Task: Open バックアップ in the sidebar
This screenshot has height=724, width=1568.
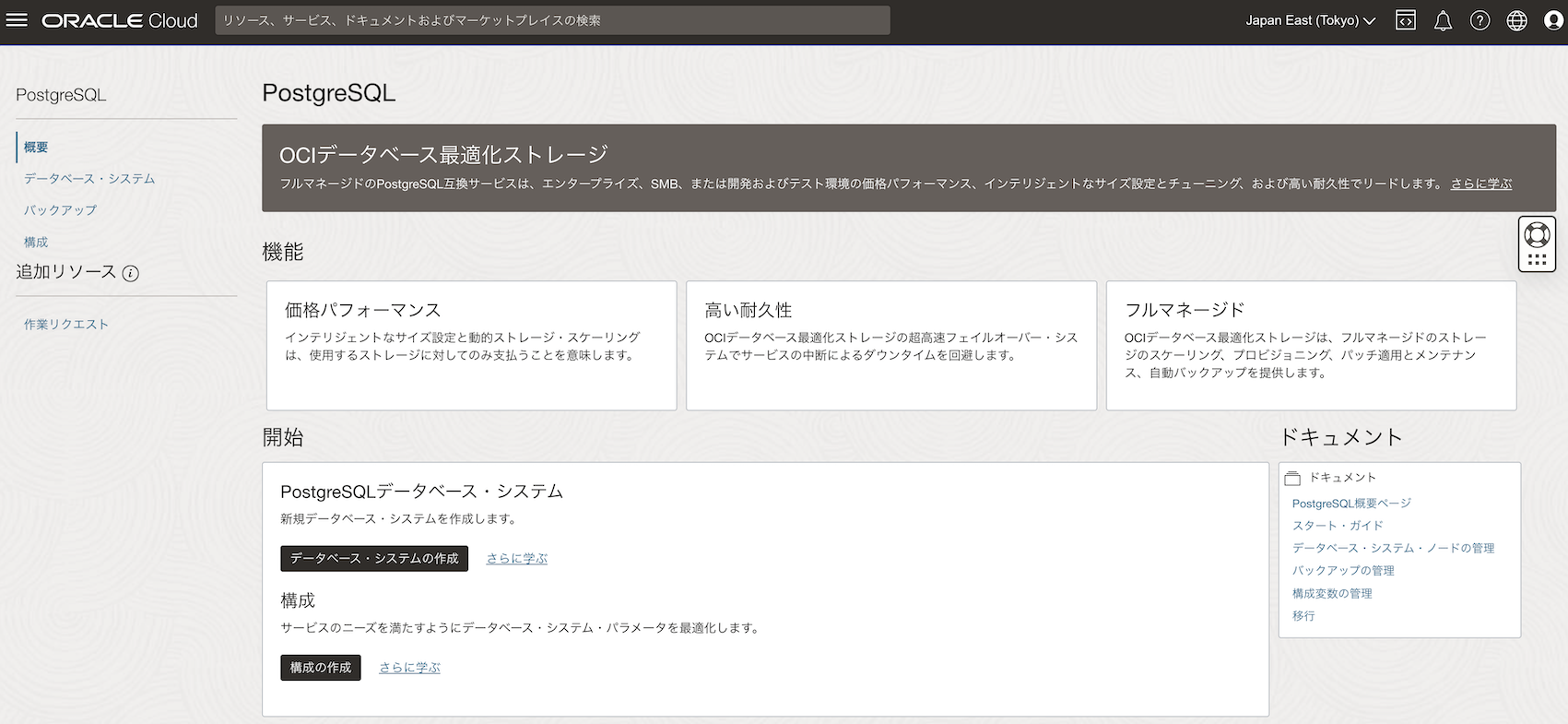Action: 60,210
